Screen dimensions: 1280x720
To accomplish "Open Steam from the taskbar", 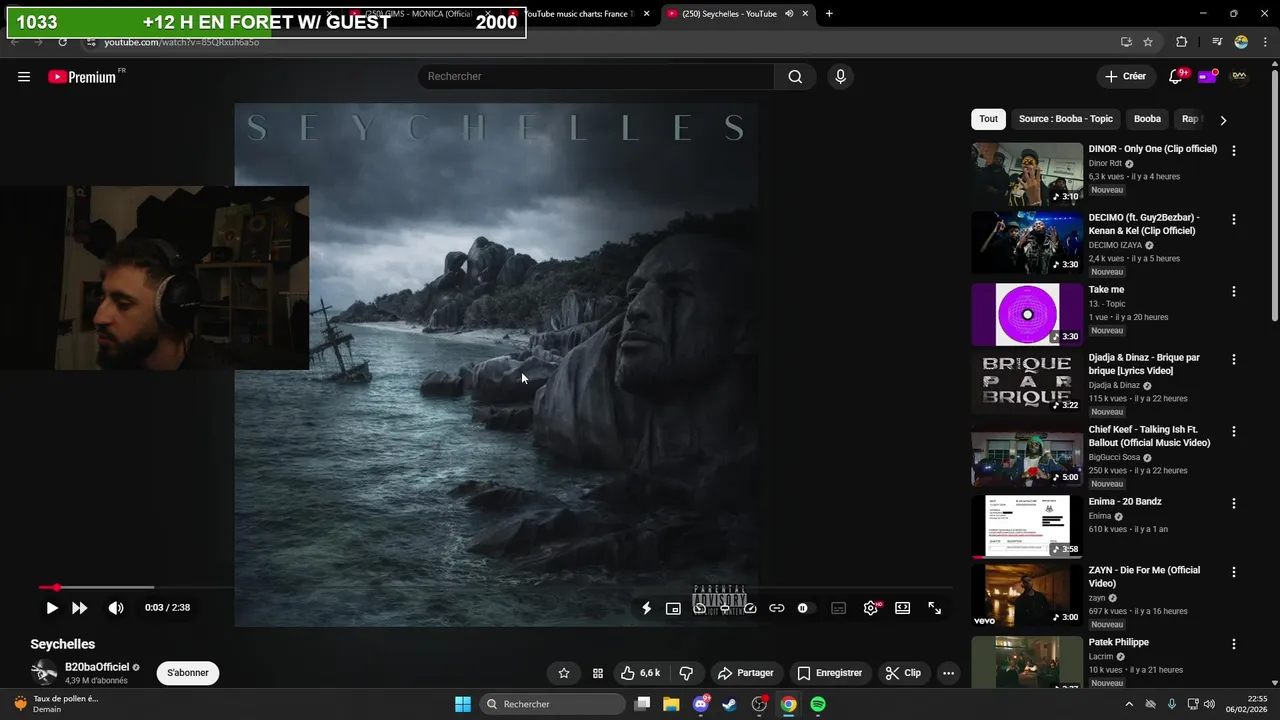I will coord(730,704).
